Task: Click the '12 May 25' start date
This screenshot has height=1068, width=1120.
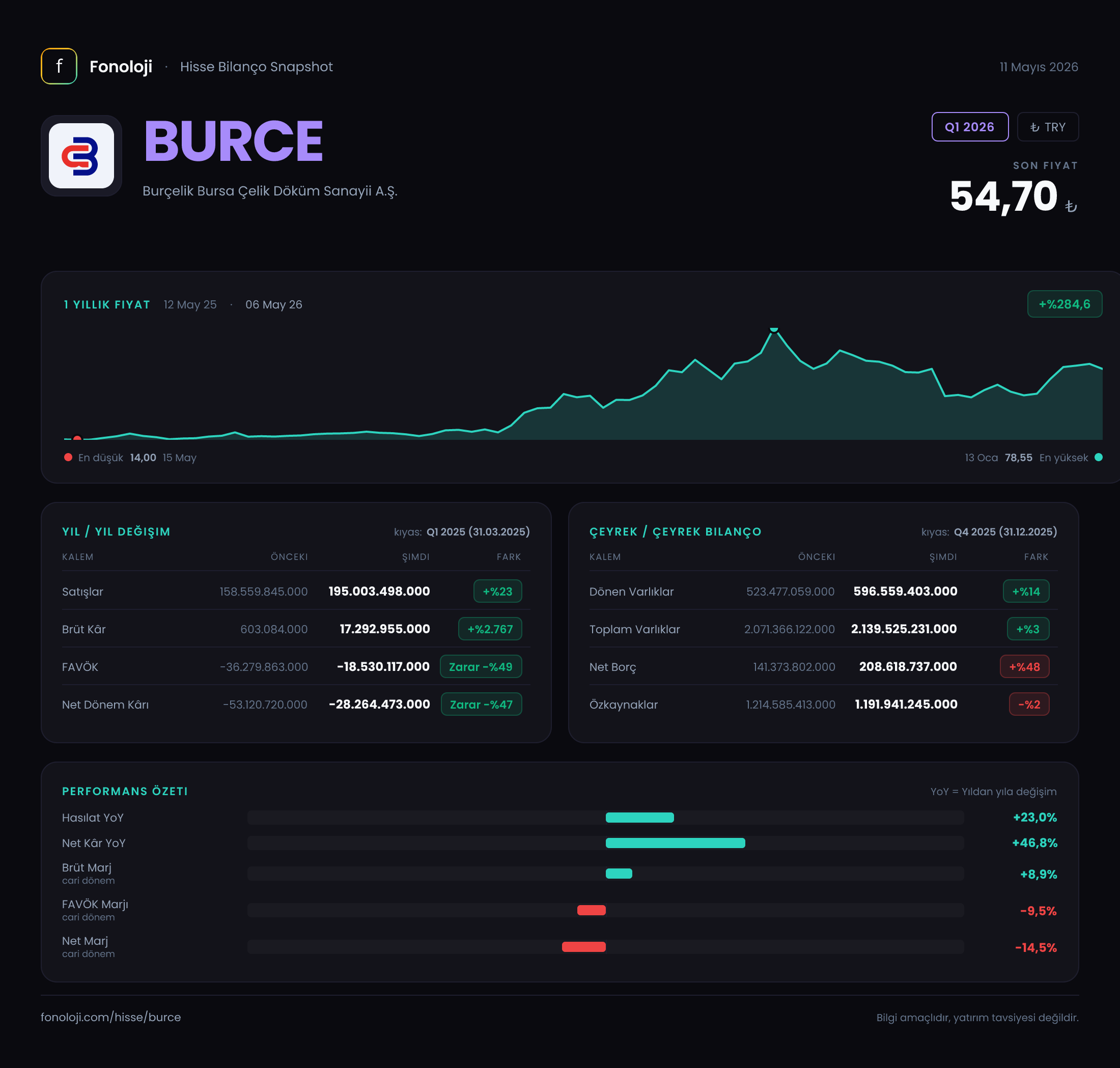Action: point(190,304)
